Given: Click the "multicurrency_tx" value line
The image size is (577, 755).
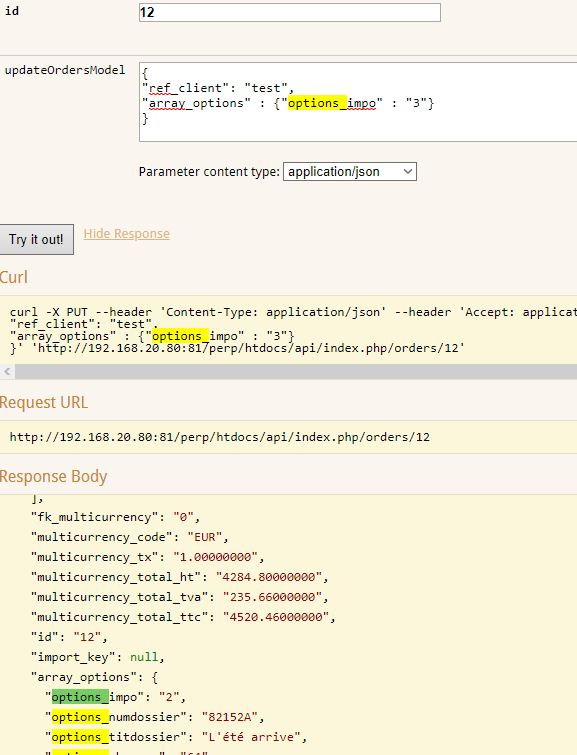Looking at the screenshot, I should 147,557.
